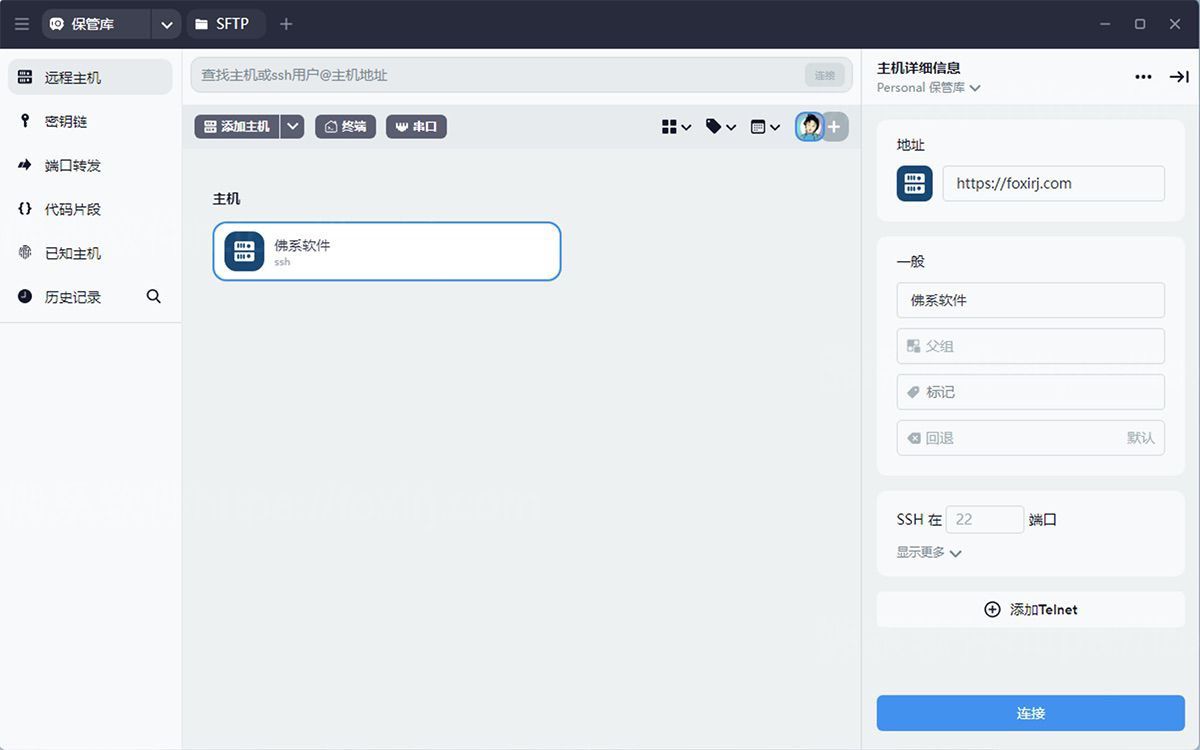This screenshot has height=750, width=1200.
Task: Open 密钥链 in the sidebar
Action: tap(66, 121)
